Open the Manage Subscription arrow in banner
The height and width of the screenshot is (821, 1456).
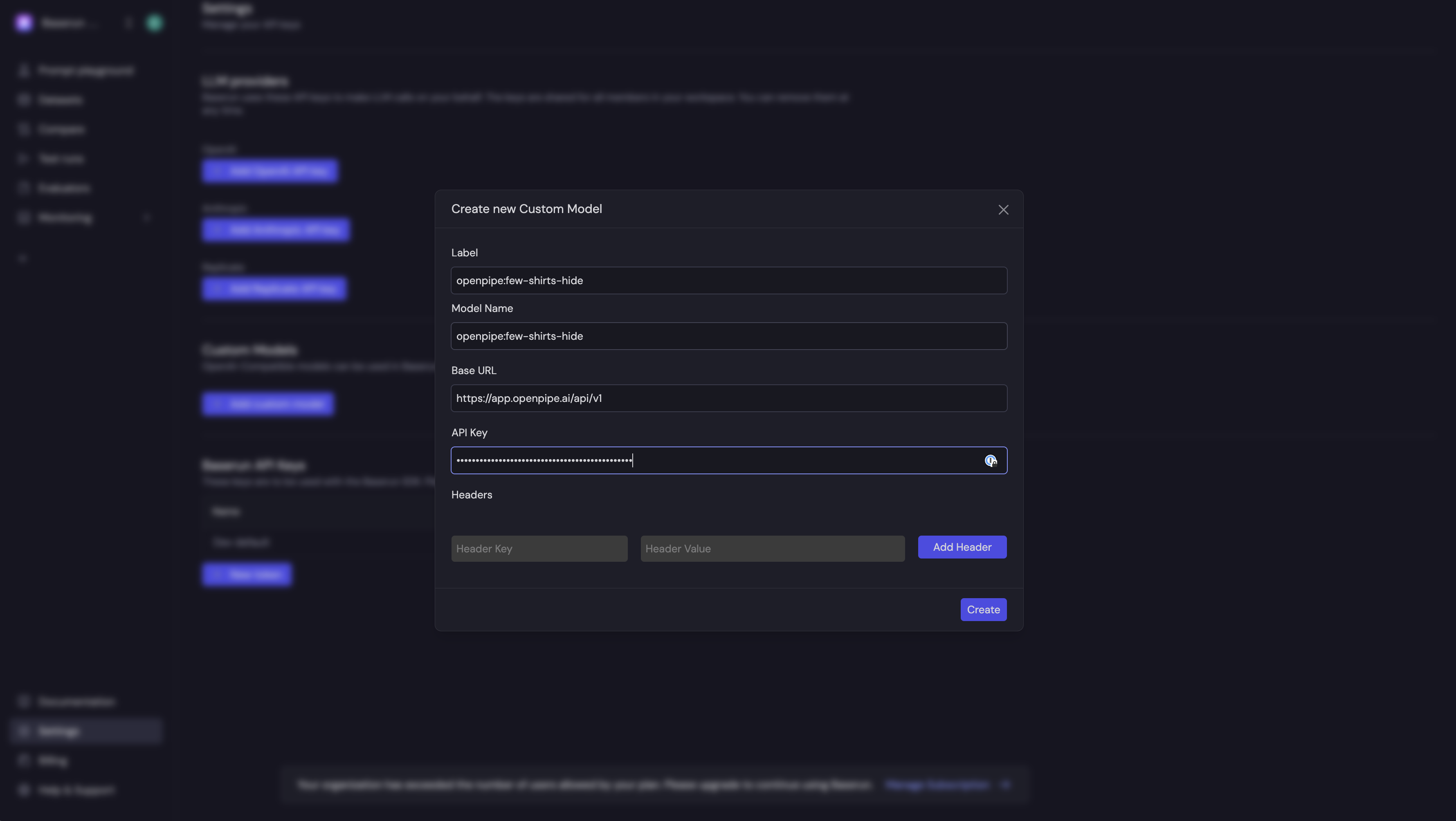click(1007, 784)
